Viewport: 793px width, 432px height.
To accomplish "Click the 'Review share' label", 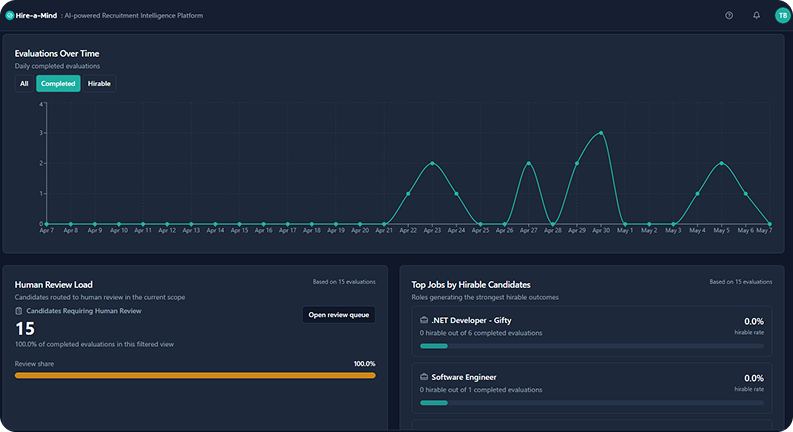I will click(x=34, y=364).
